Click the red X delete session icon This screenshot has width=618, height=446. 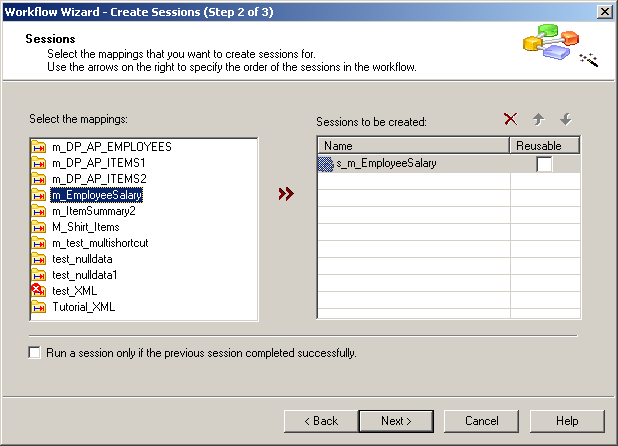pos(511,119)
